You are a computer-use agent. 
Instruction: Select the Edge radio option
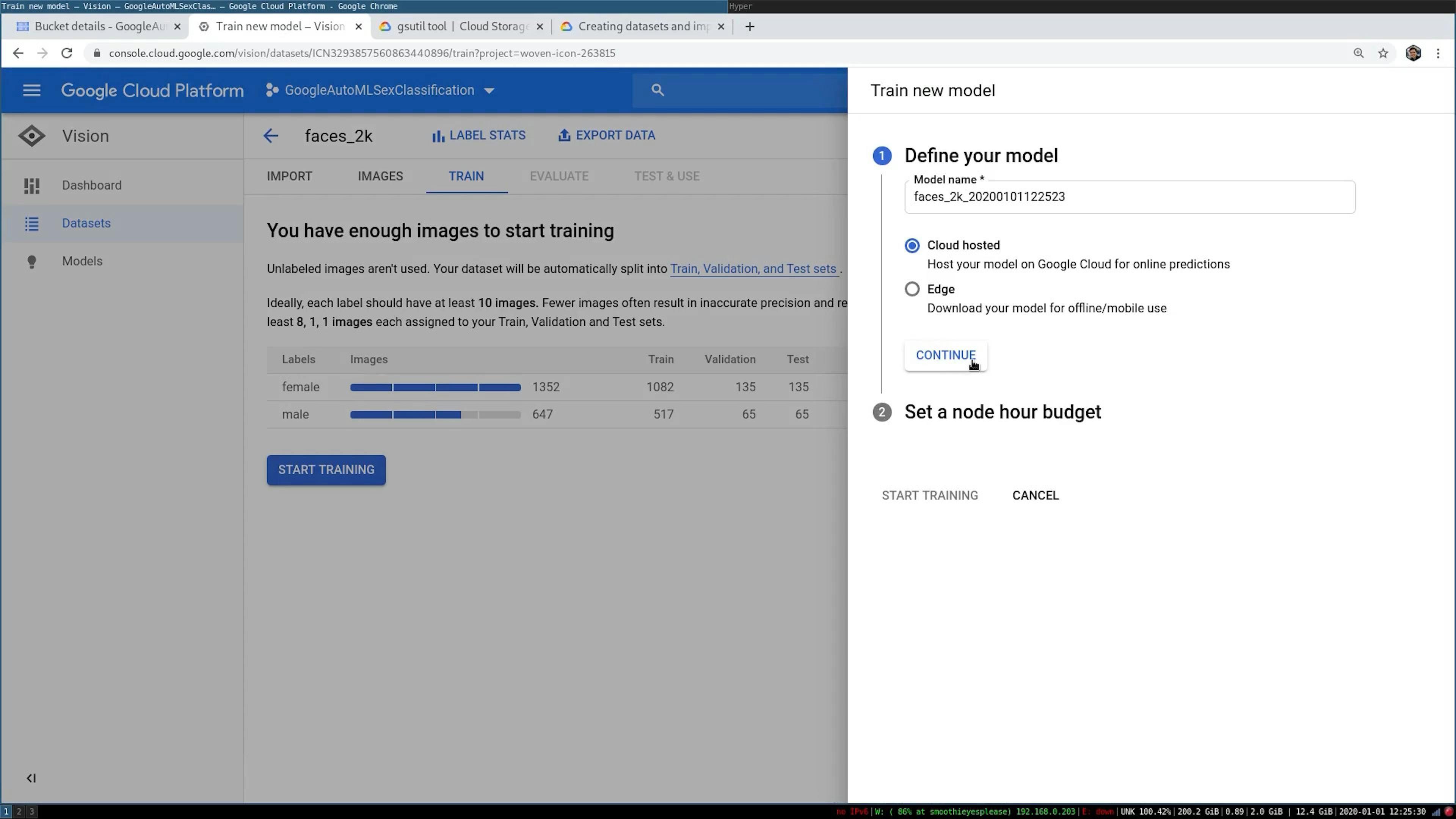click(x=912, y=289)
